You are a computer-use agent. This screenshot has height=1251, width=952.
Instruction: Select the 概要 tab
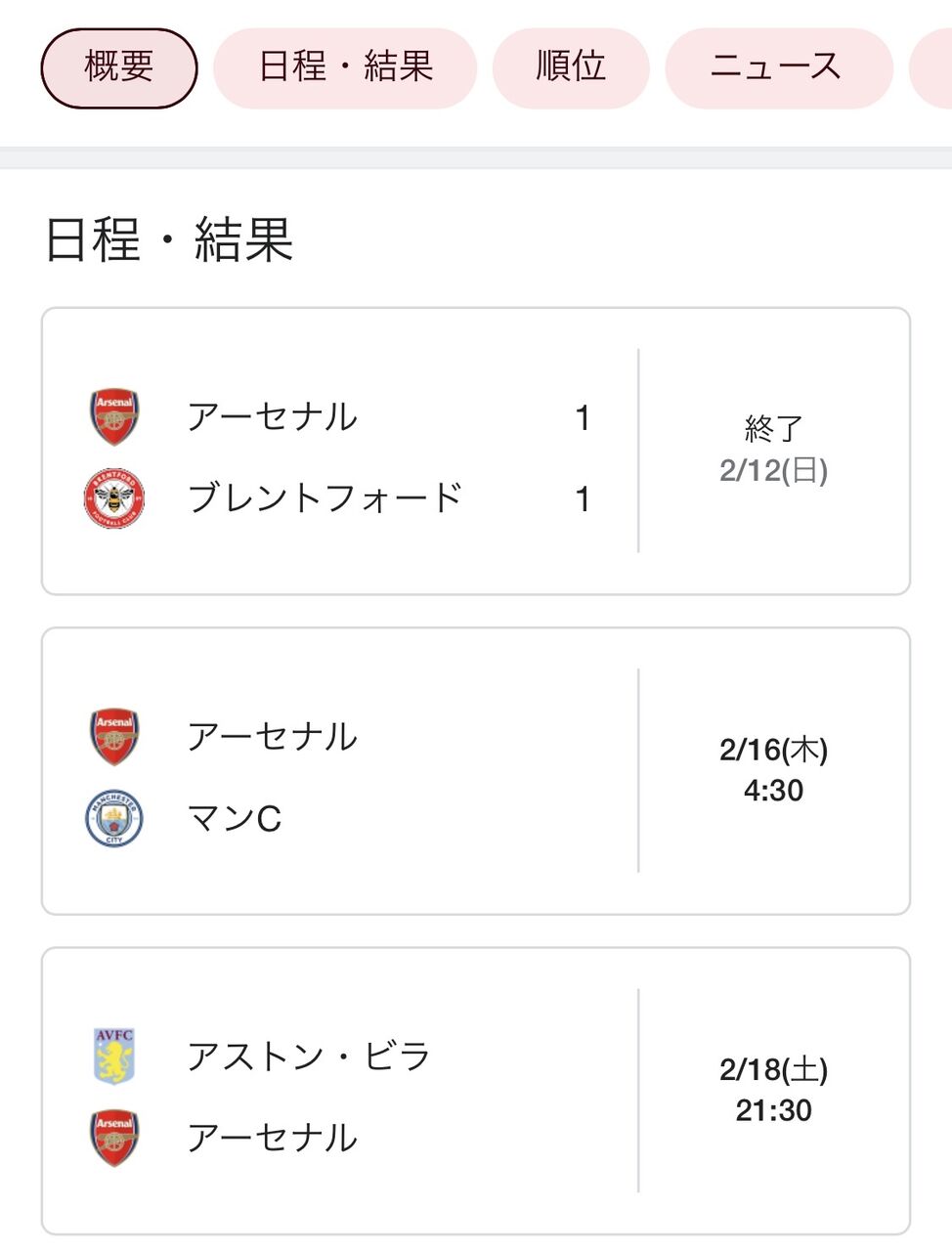point(119,67)
